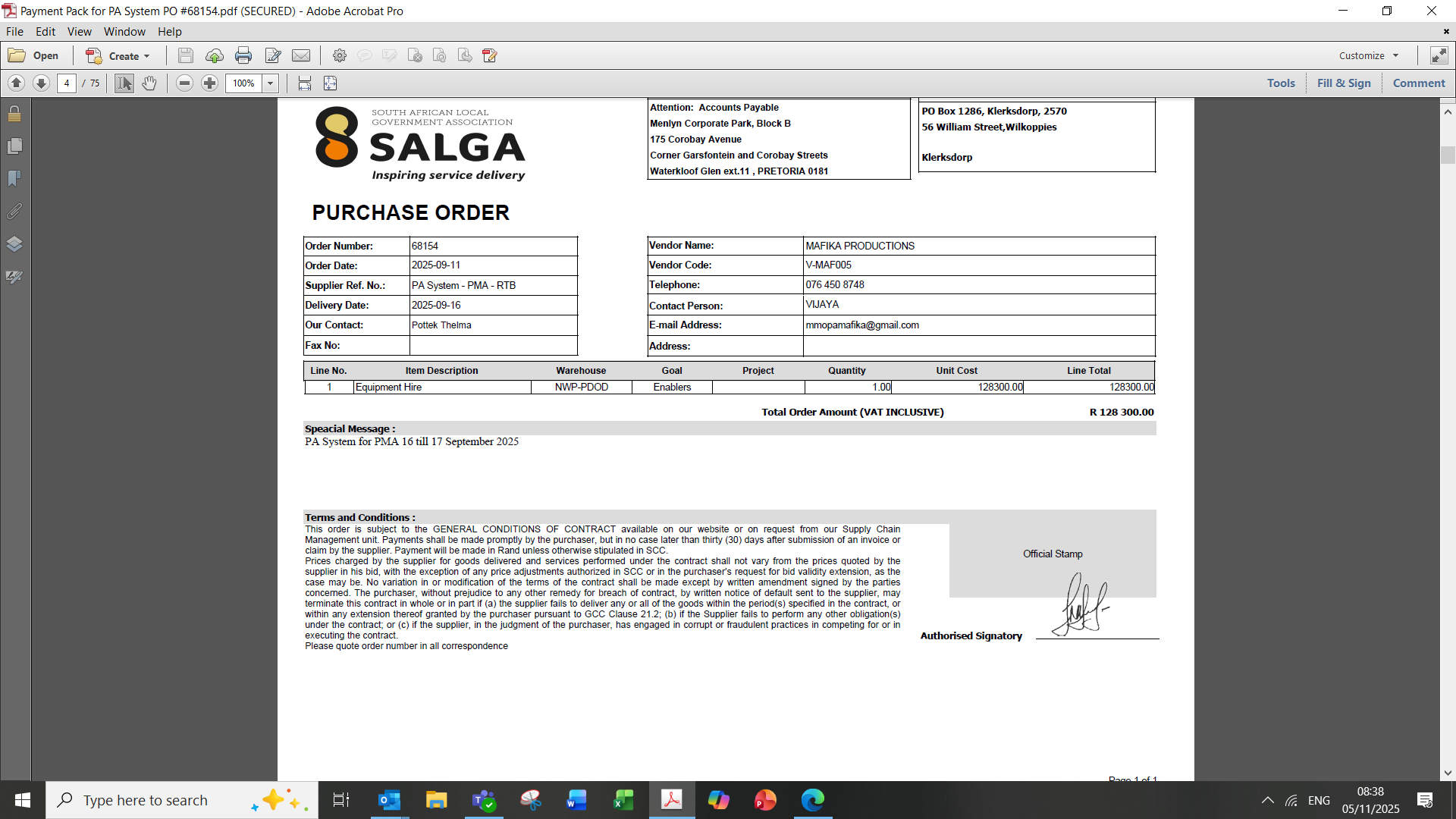This screenshot has width=1456, height=819.
Task: Open preferences gear icon in toolbar
Action: pyautogui.click(x=340, y=55)
